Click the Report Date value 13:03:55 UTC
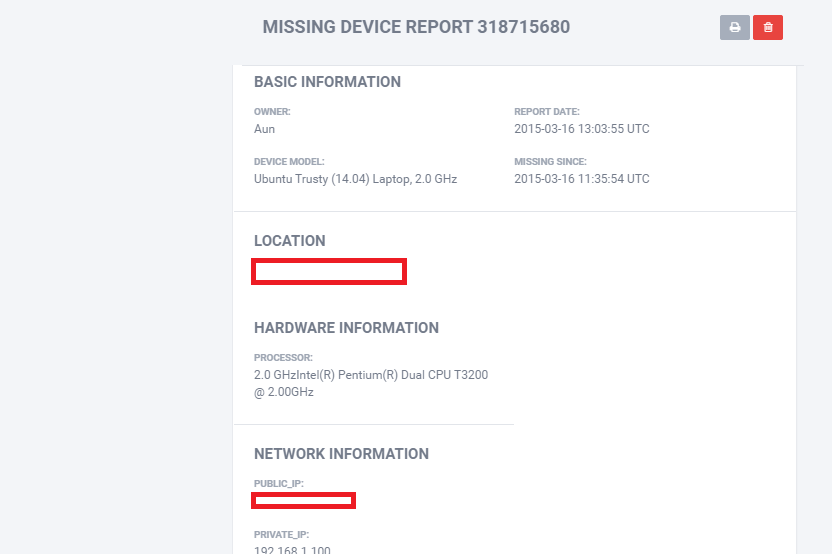The height and width of the screenshot is (554, 832). pyautogui.click(x=582, y=129)
